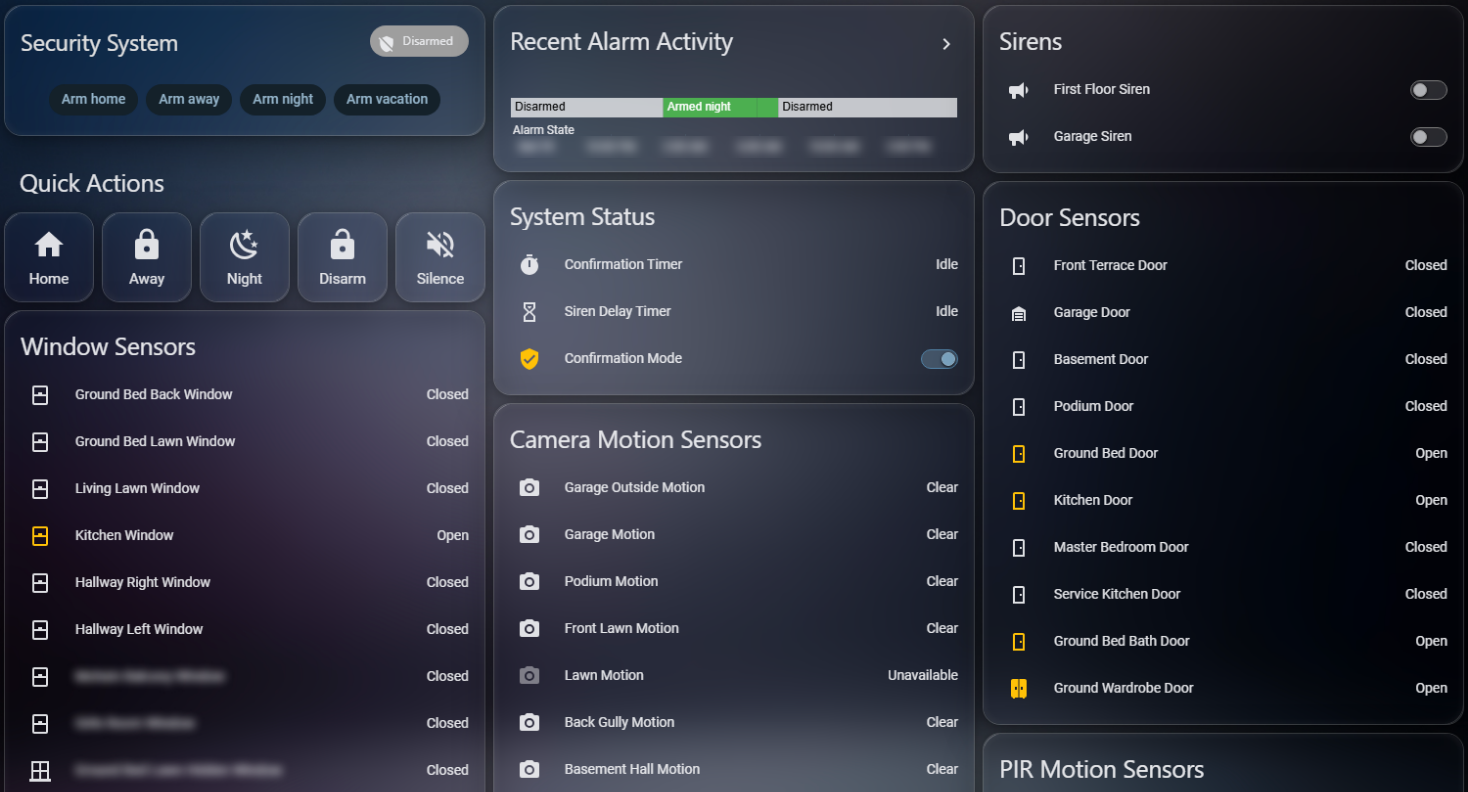Click the First Floor Siren megaphone icon
This screenshot has height=792, width=1468.
1018,90
